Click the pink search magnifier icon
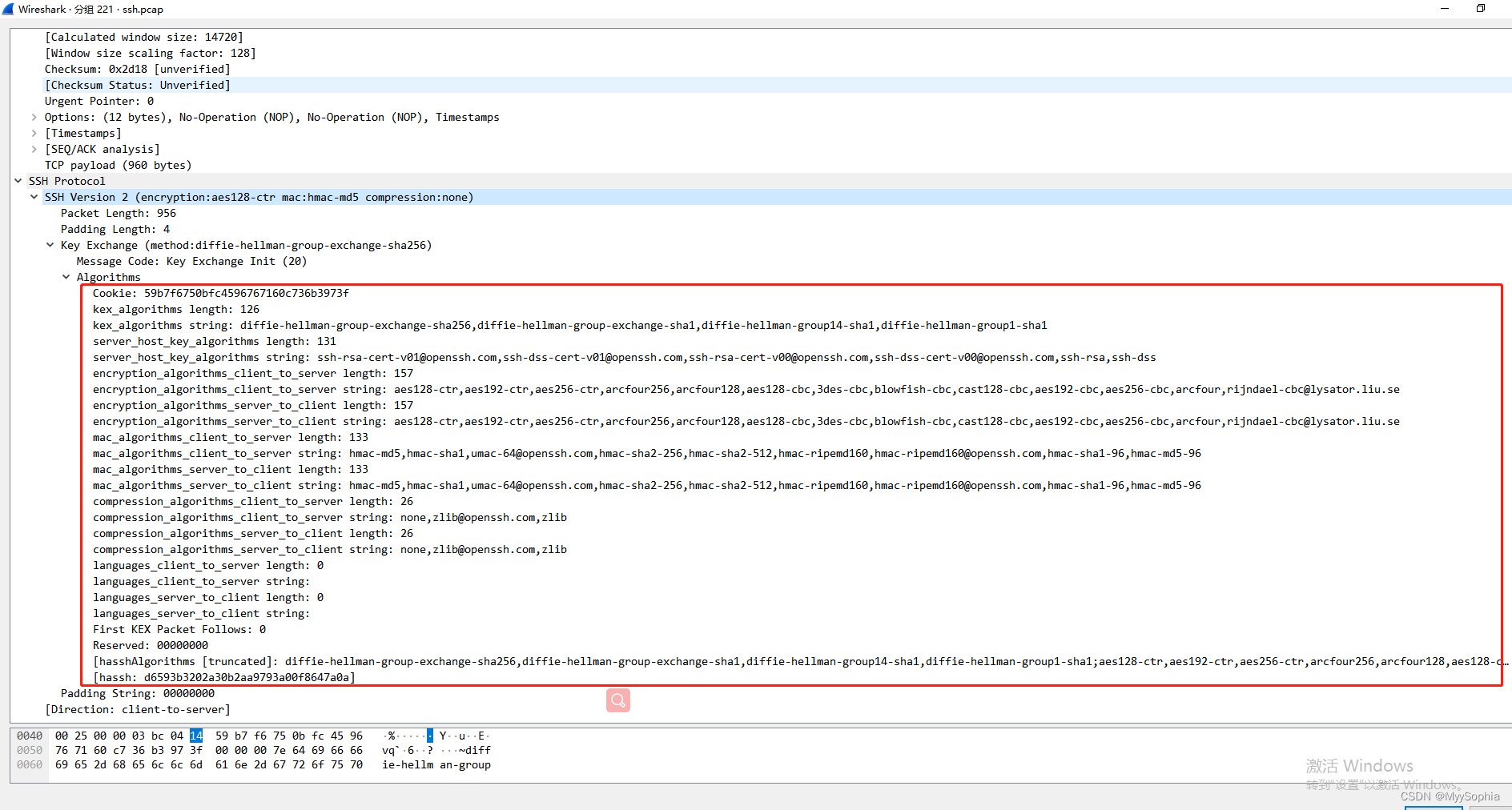Viewport: 1512px width, 810px height. point(618,700)
